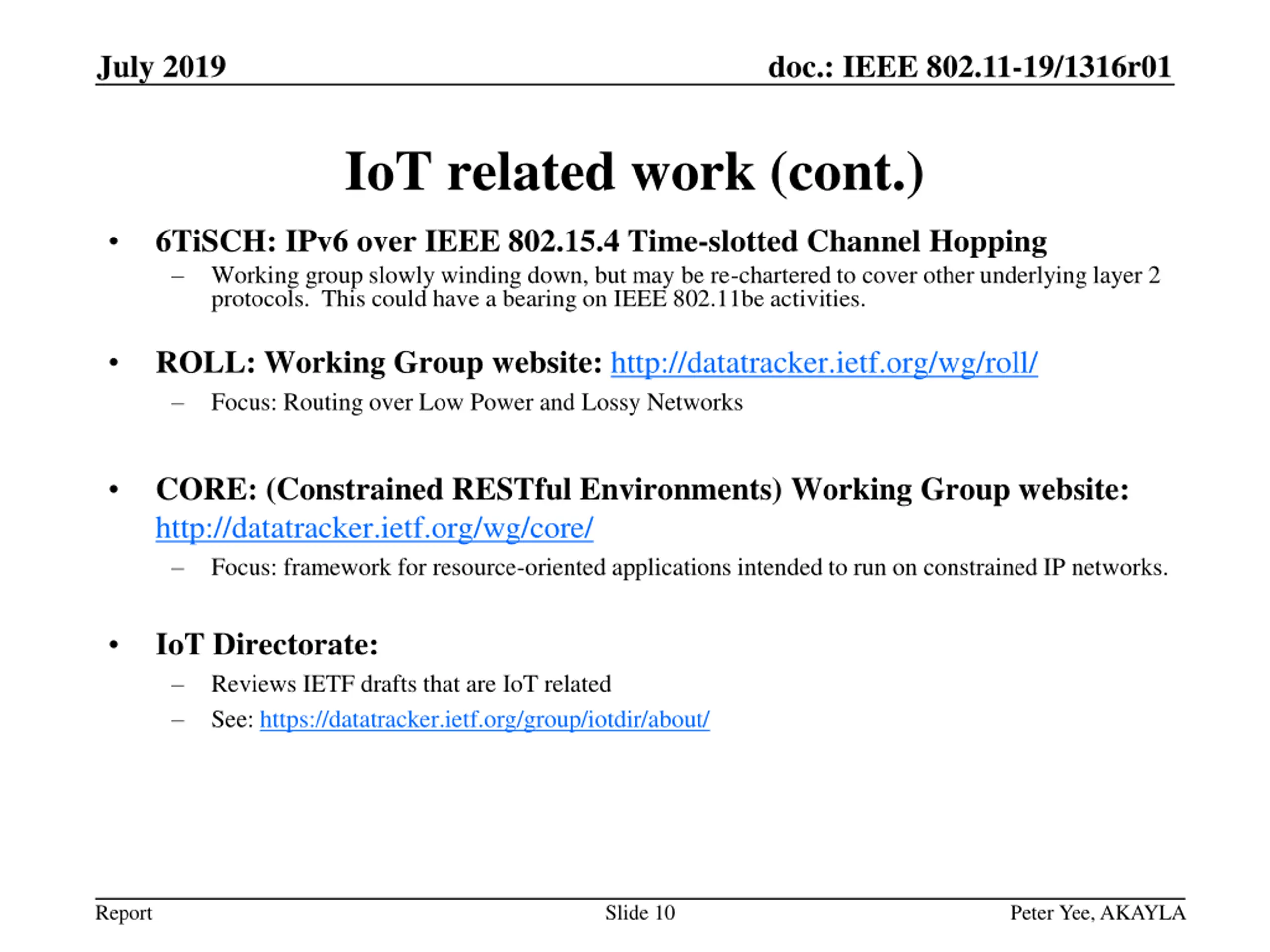Click the Reviews IETF drafts sub-bullet
This screenshot has width=1270, height=952.
(x=411, y=684)
